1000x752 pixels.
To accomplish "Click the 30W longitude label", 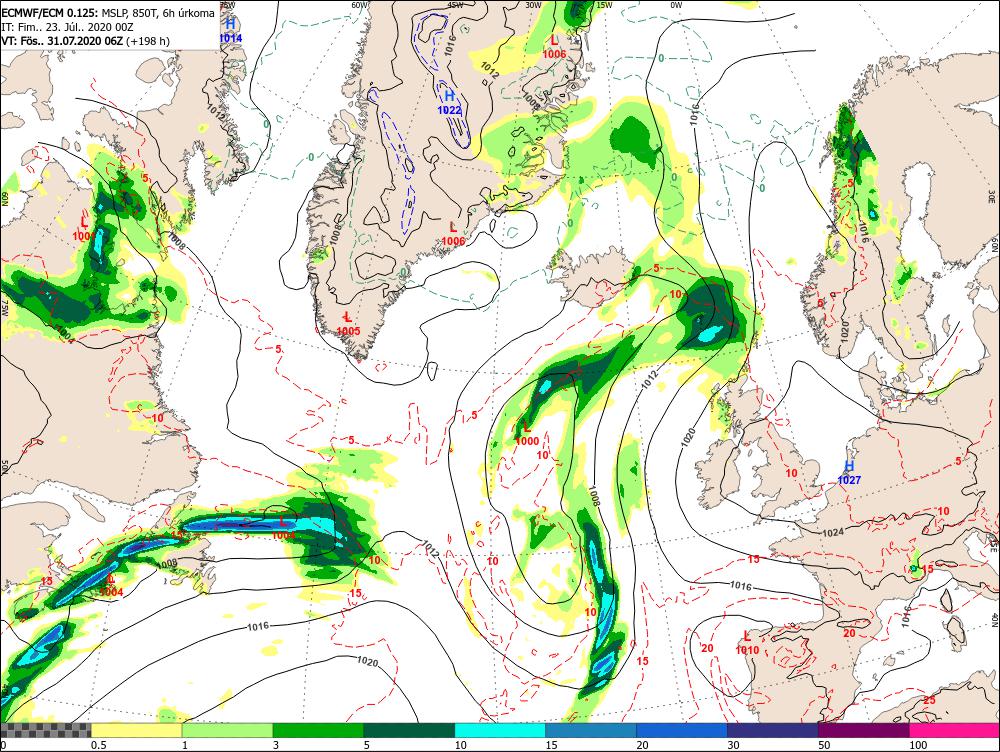I will 533,5.
